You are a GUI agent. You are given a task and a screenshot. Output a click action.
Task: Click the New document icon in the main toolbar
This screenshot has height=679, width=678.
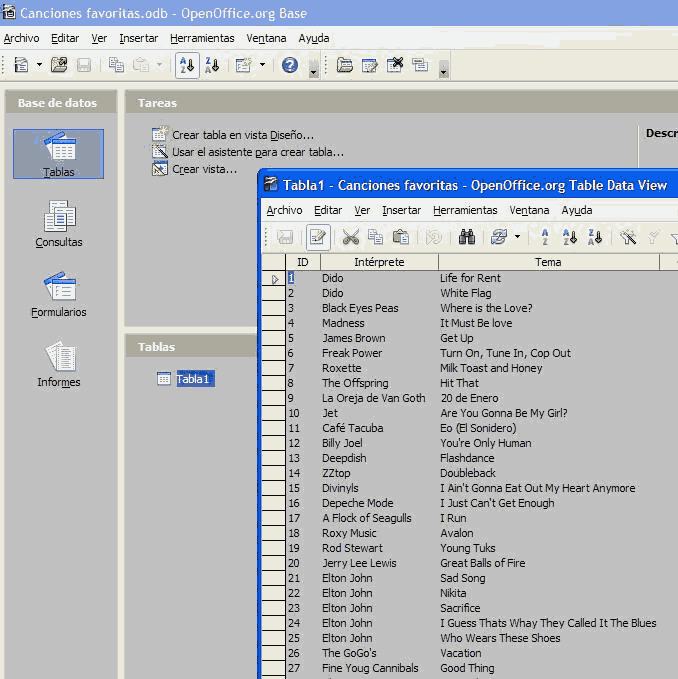coord(21,65)
